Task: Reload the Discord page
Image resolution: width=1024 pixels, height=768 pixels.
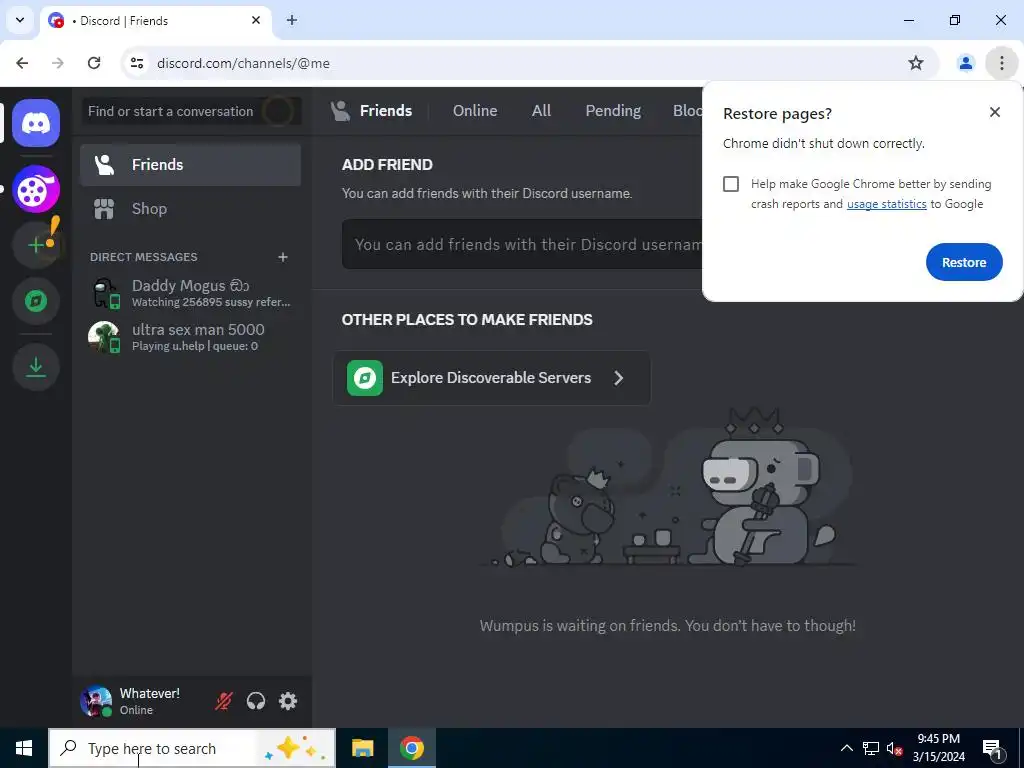Action: click(x=94, y=63)
